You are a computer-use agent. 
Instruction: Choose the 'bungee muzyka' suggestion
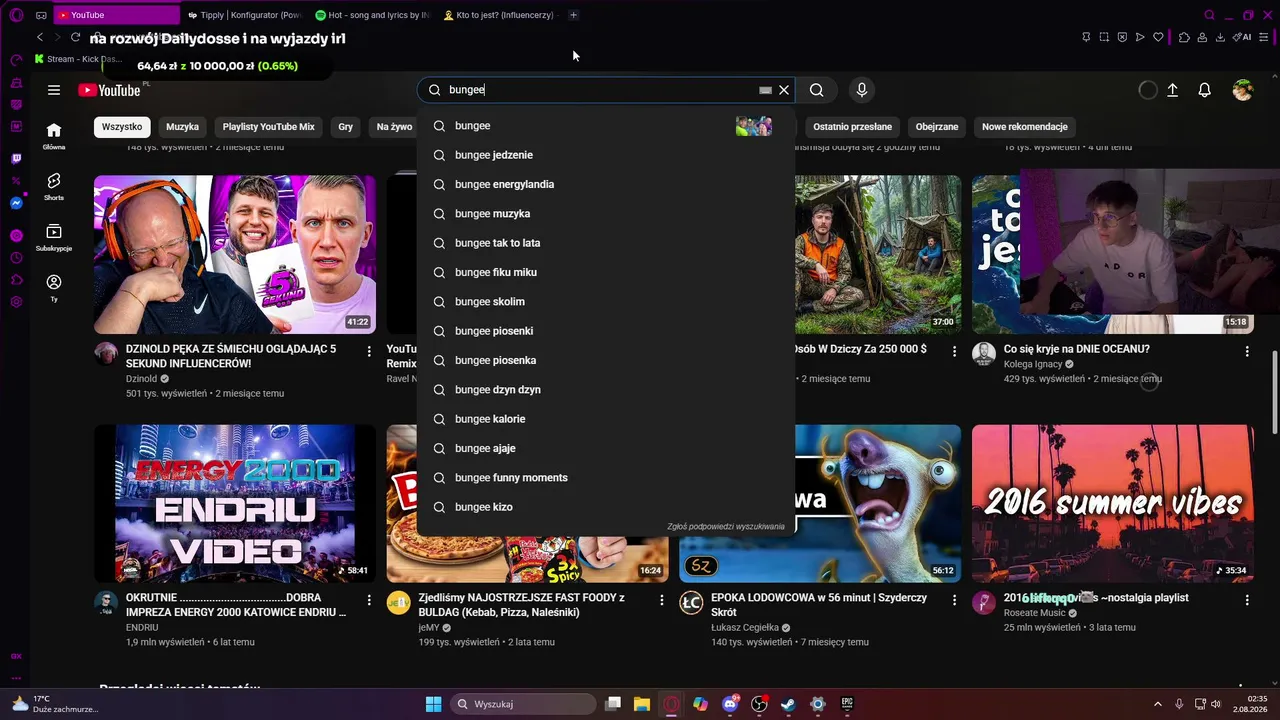click(606, 213)
